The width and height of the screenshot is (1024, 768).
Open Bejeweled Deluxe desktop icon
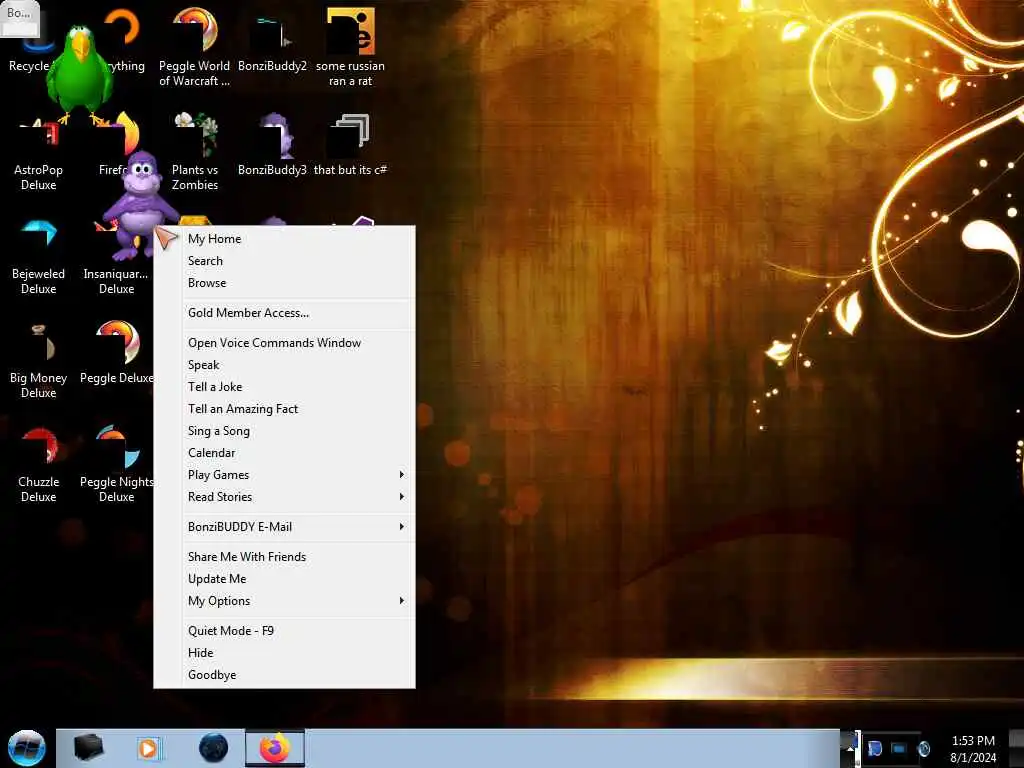(39, 257)
